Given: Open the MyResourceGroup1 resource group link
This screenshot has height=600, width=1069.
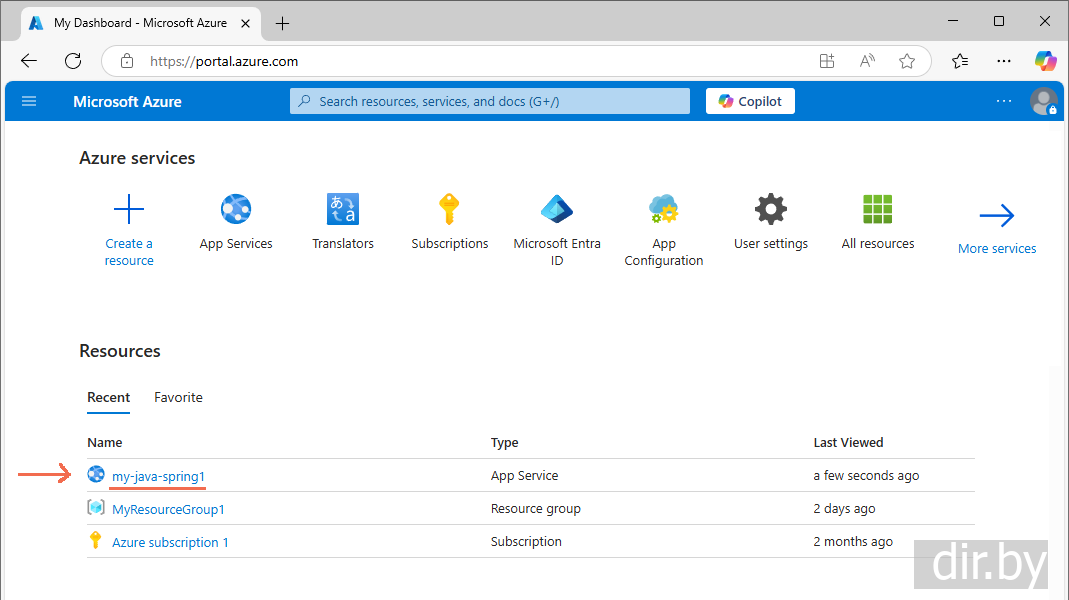Looking at the screenshot, I should 168,509.
